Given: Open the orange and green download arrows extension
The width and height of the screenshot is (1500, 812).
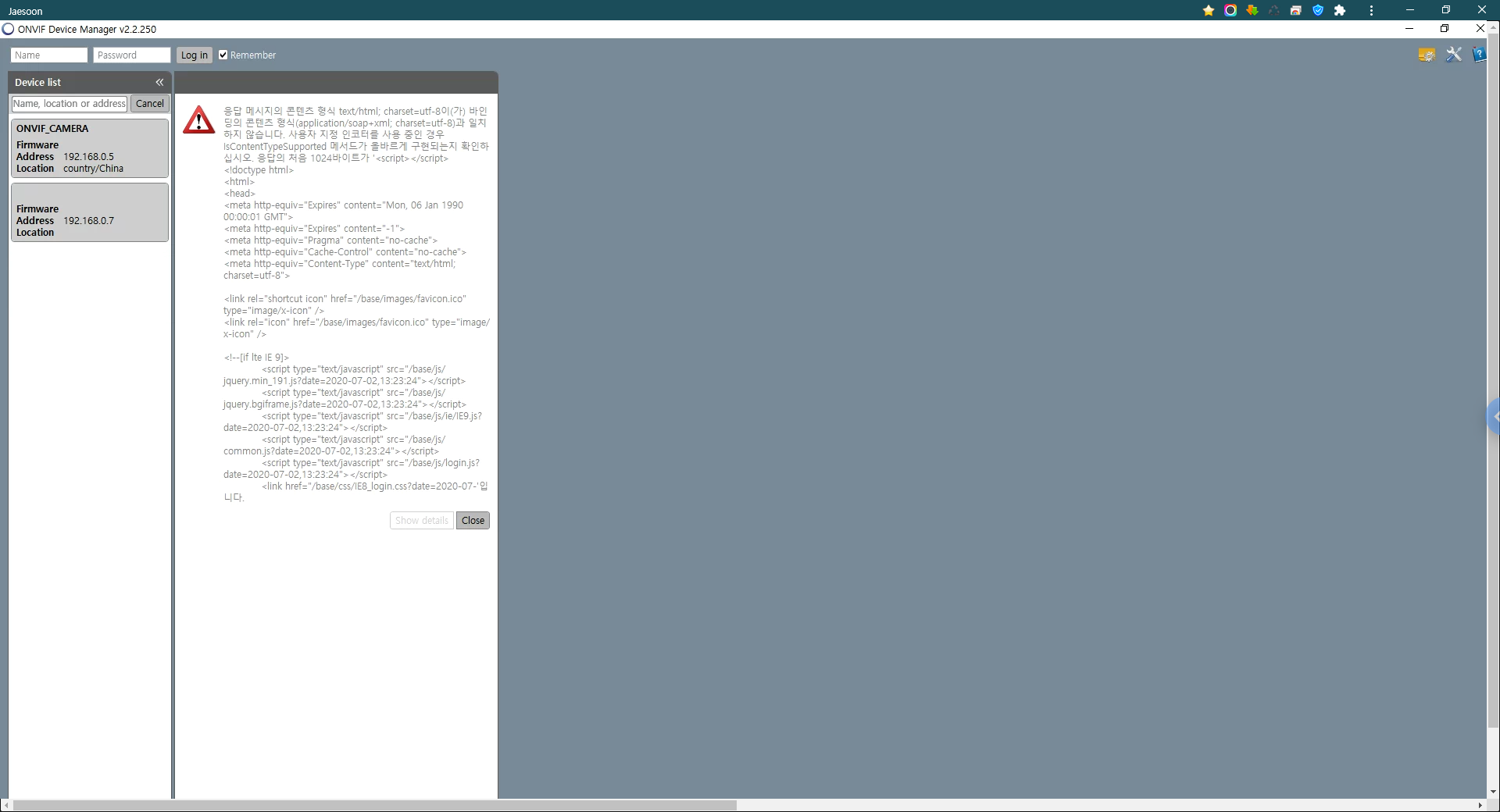Looking at the screenshot, I should pos(1252,10).
